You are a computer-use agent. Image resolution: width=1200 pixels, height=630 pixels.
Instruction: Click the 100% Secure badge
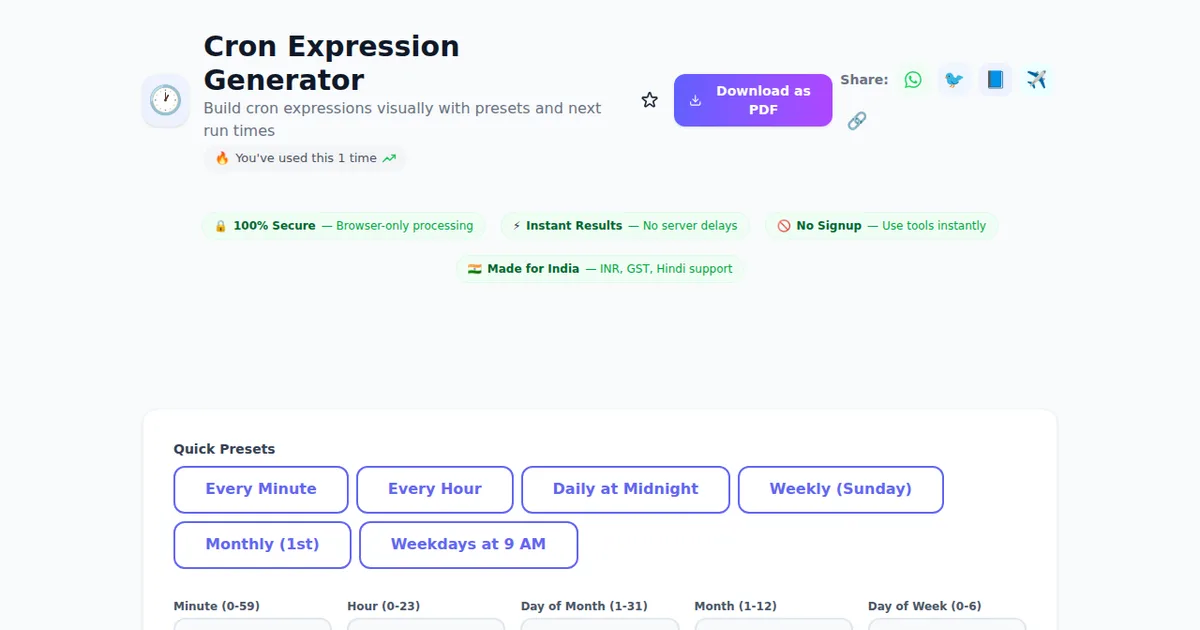344,226
